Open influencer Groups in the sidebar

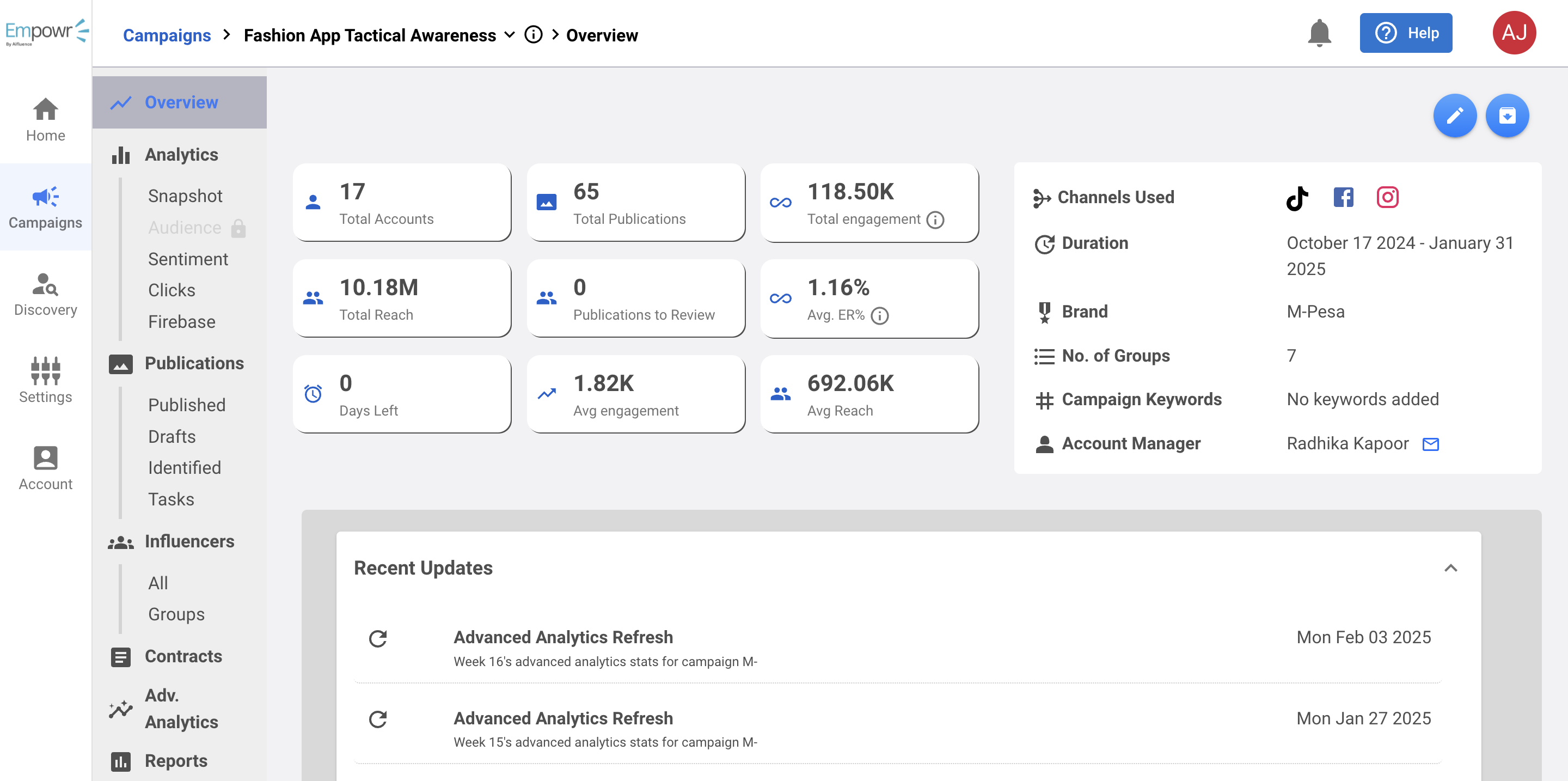[x=176, y=614]
